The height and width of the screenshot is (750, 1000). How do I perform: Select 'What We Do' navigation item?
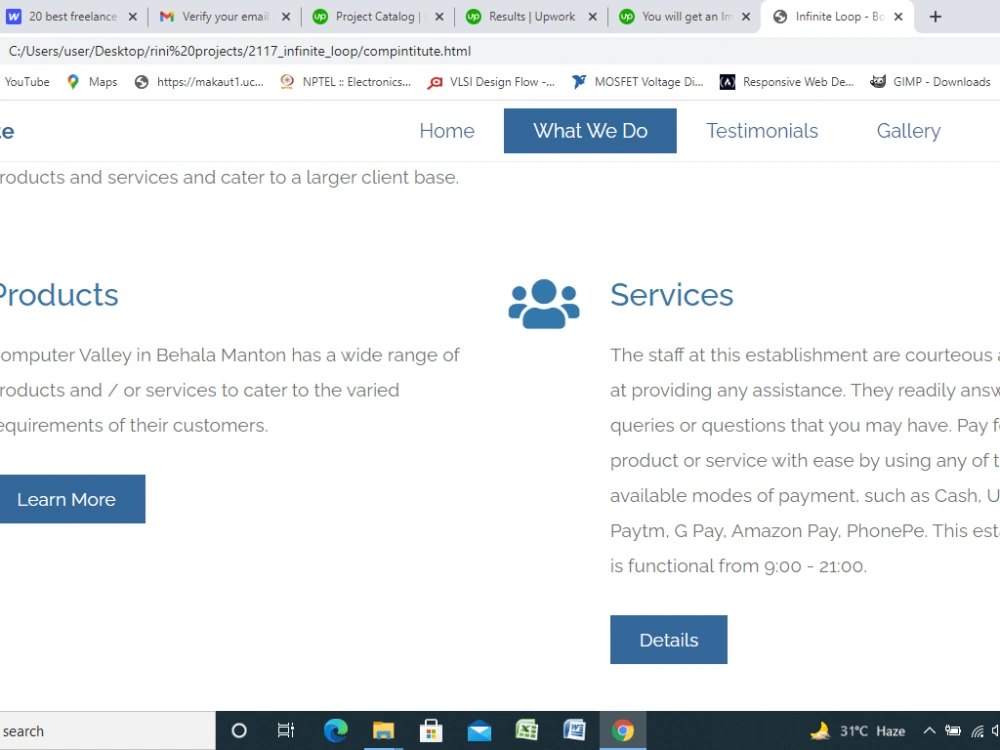click(x=590, y=131)
